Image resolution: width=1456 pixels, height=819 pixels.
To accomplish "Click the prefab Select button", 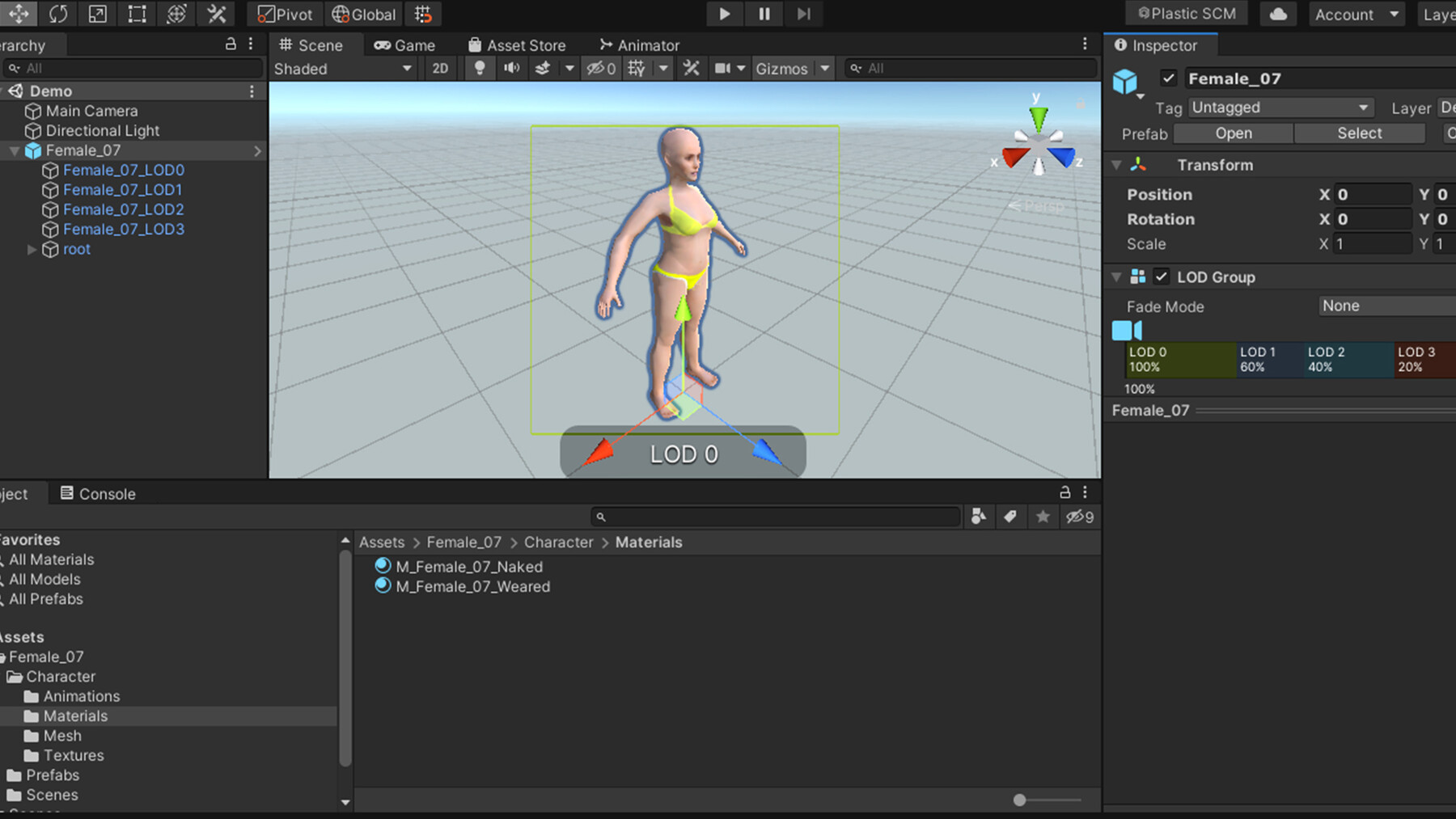I will [x=1359, y=133].
